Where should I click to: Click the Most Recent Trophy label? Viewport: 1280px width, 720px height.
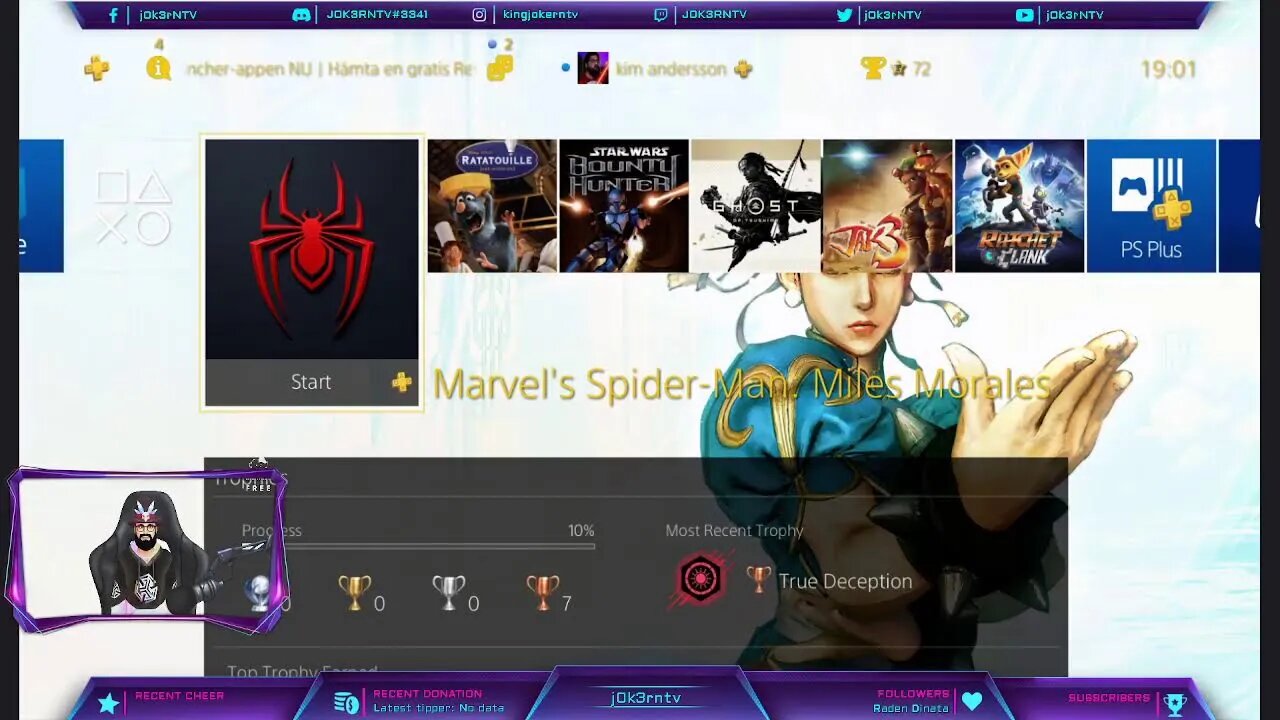[734, 531]
